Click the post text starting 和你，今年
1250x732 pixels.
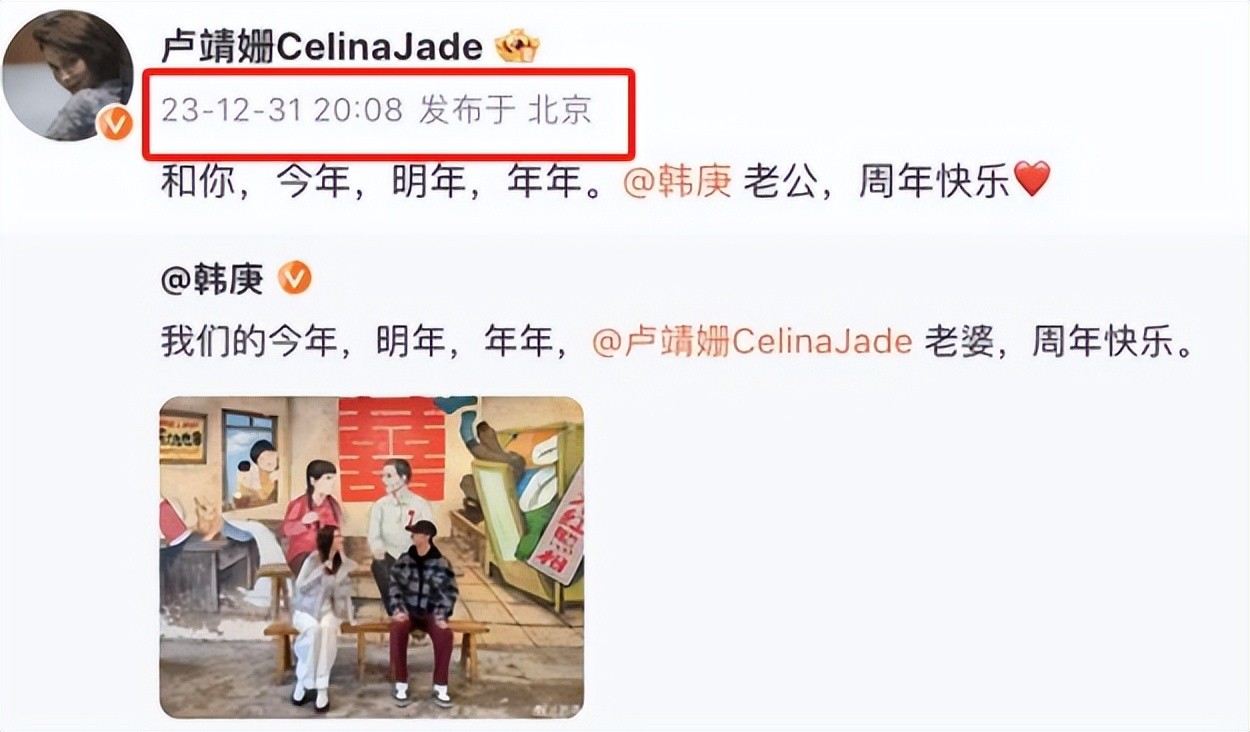pos(606,181)
